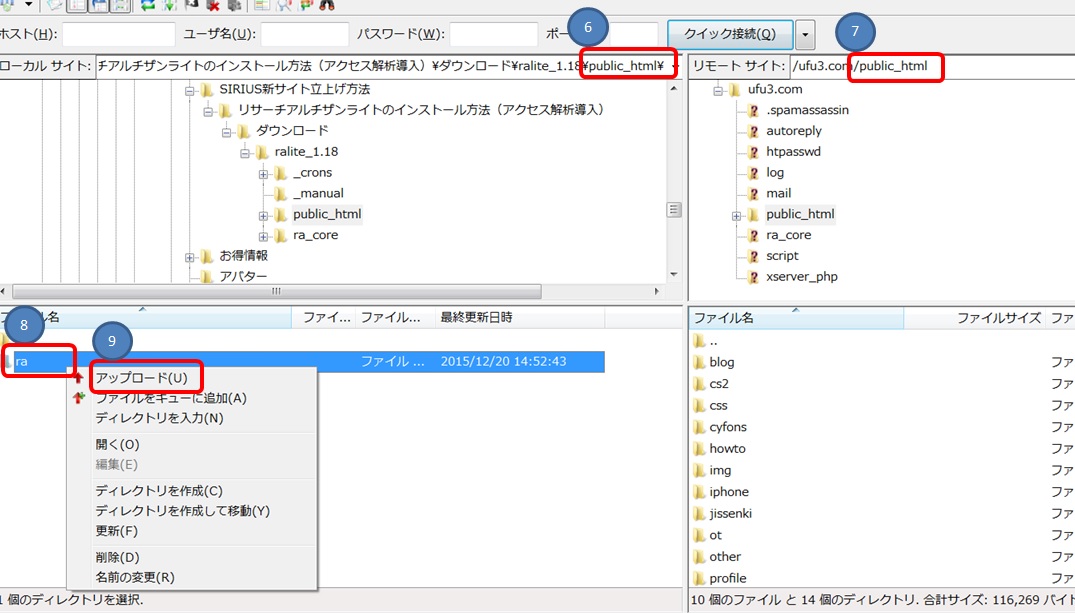The image size is (1075, 613).
Task: Toggle the transfer queue display button
Action: tap(120, 5)
